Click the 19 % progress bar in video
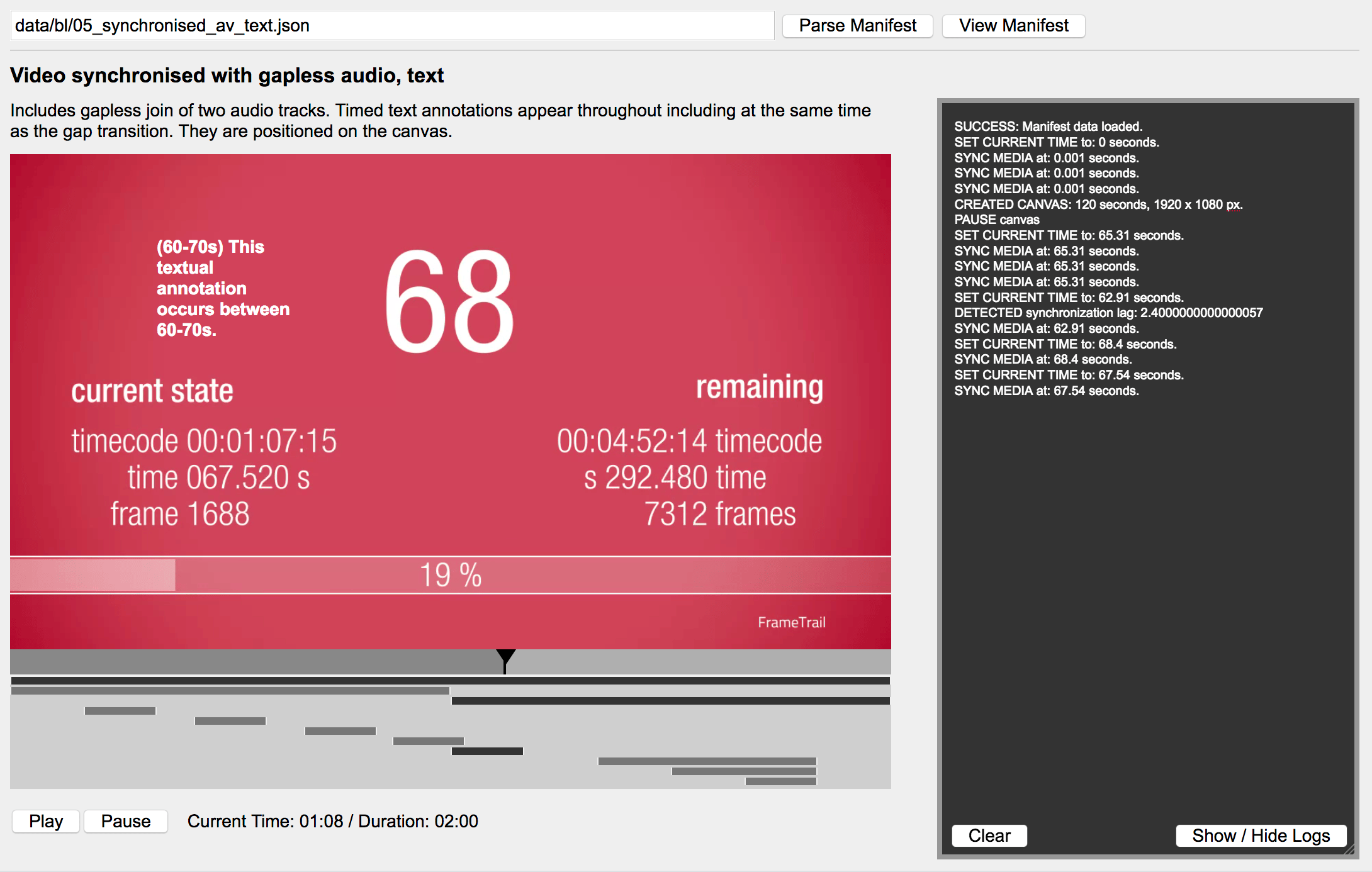This screenshot has height=872, width=1372. [450, 575]
